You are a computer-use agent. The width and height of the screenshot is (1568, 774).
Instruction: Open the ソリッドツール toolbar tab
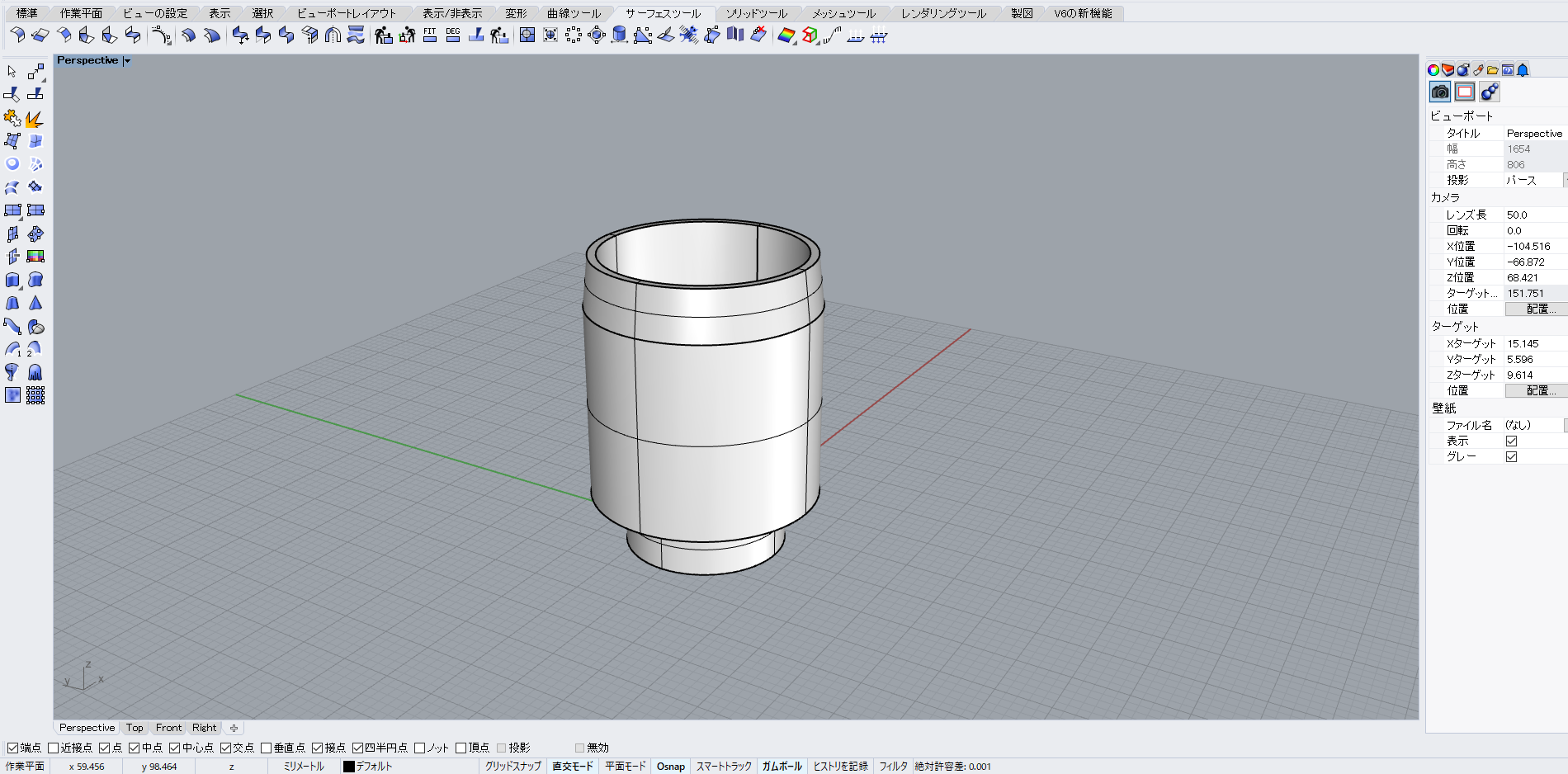coord(757,13)
